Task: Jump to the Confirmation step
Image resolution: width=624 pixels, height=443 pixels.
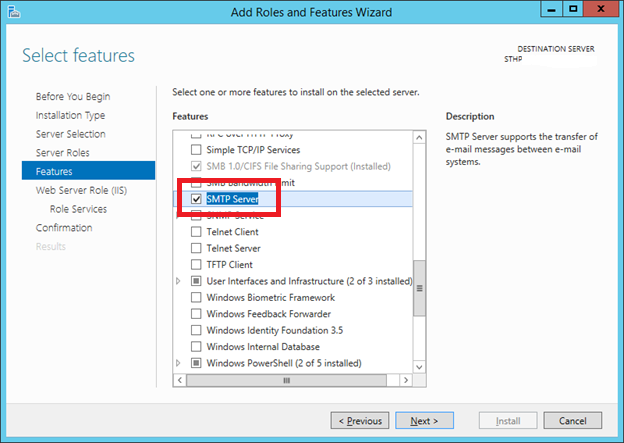Action: [x=64, y=228]
